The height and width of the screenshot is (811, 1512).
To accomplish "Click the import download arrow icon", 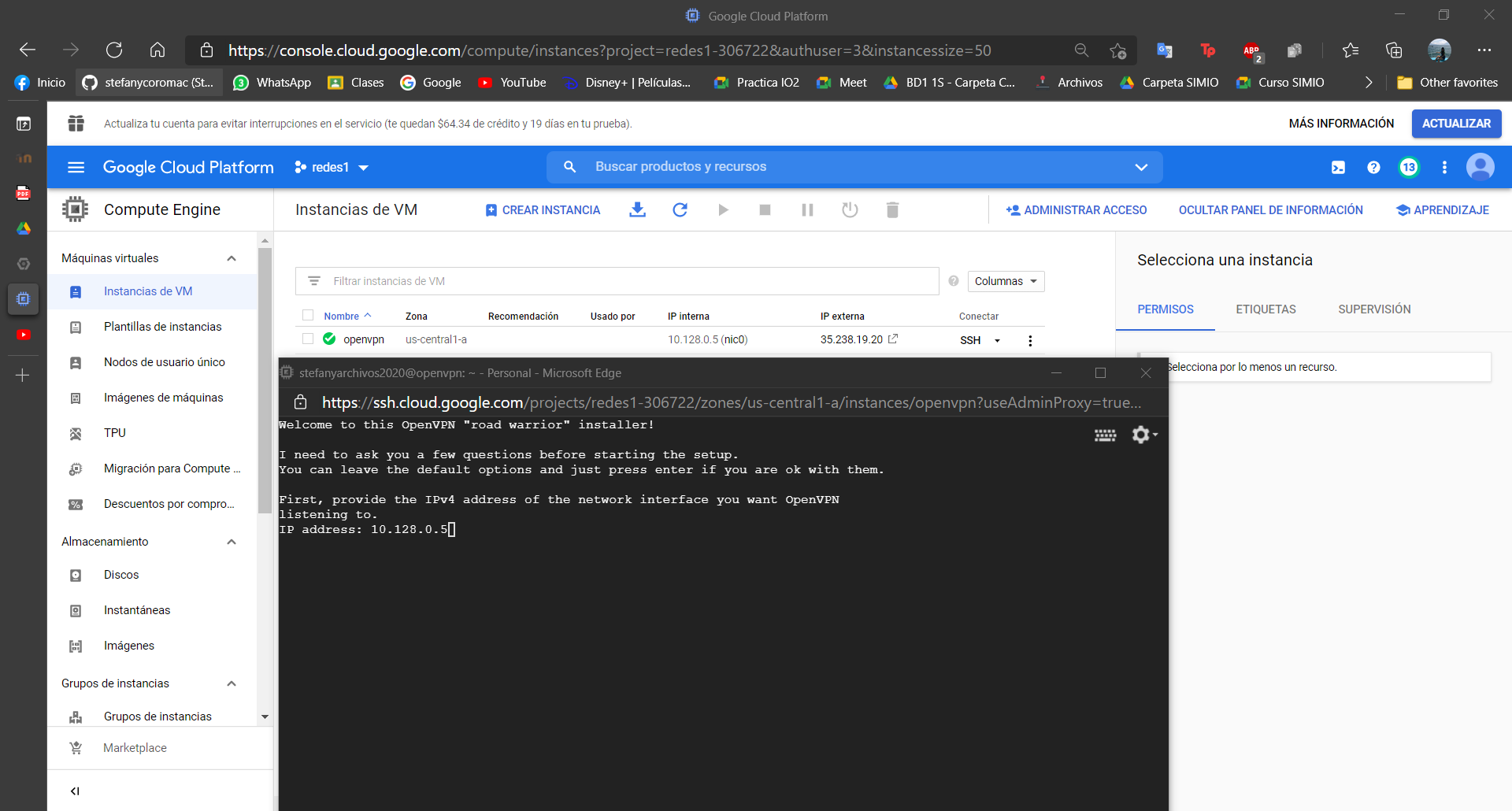I will click(x=638, y=209).
